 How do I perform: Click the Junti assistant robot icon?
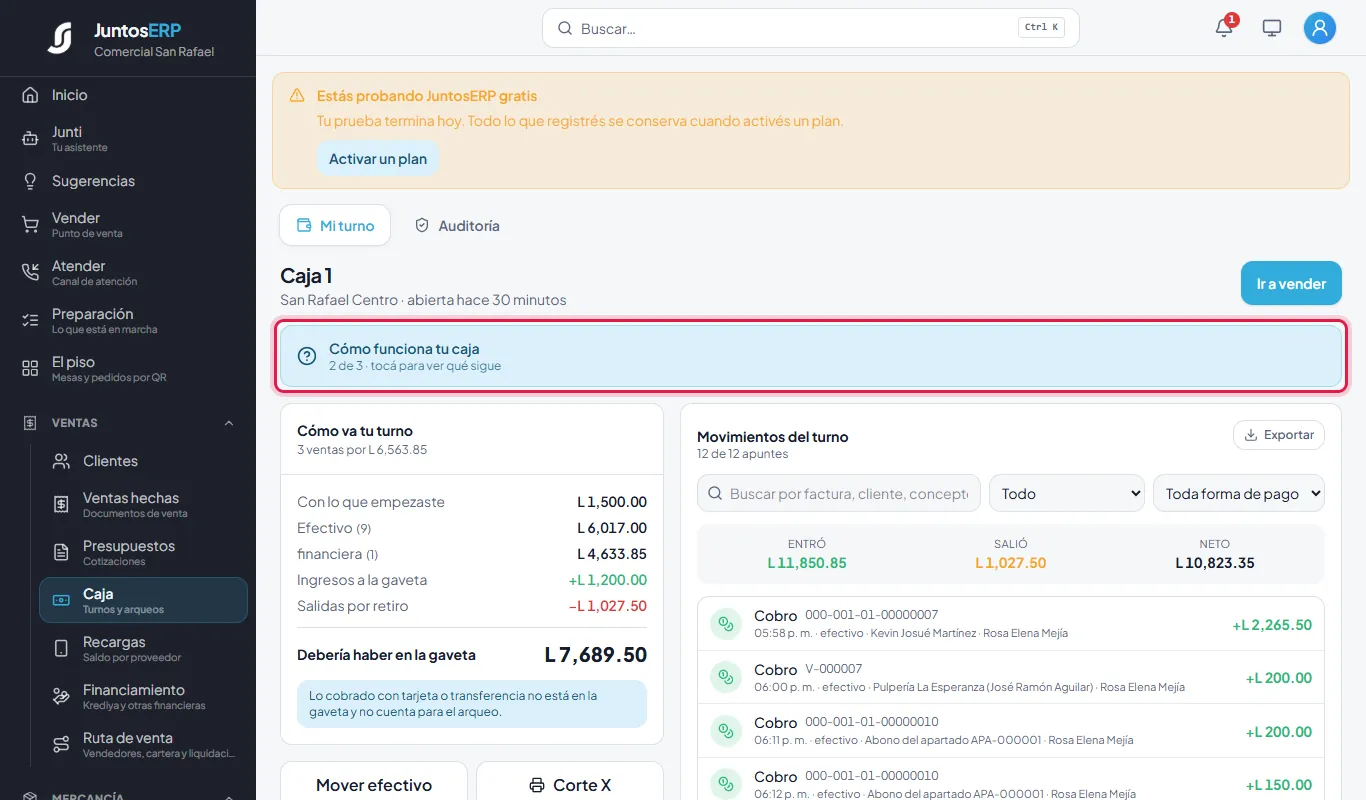30,139
